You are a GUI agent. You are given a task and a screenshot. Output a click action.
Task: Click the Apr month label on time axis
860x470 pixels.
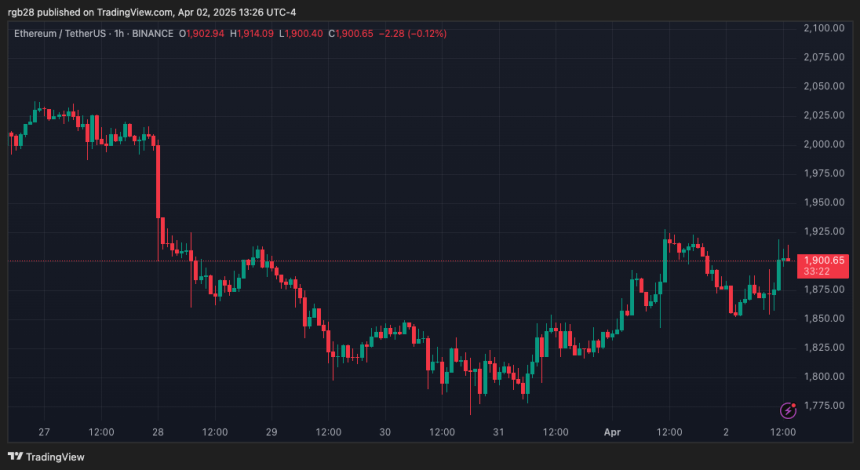click(x=612, y=433)
